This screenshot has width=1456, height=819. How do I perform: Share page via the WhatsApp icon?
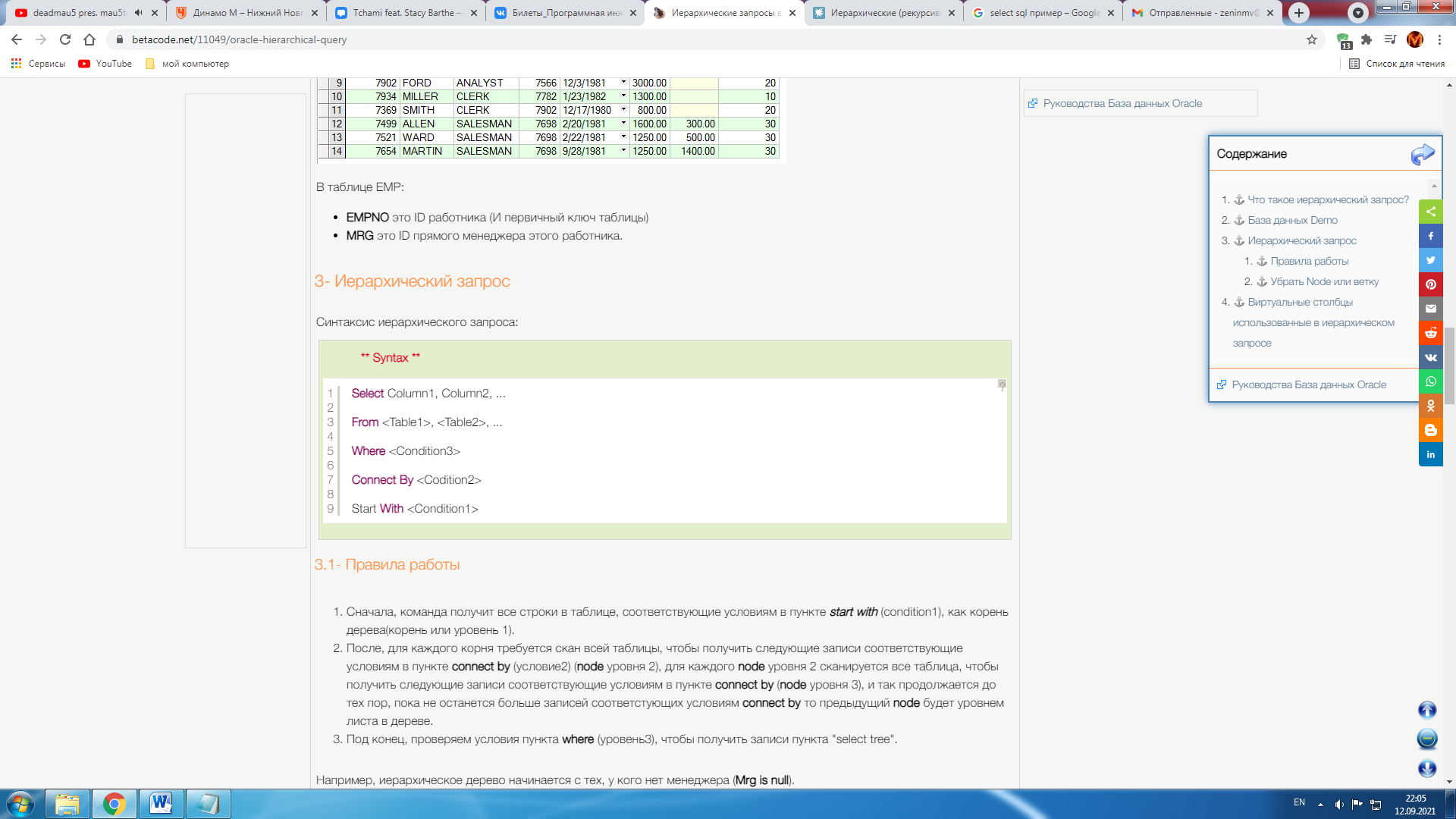tap(1430, 381)
